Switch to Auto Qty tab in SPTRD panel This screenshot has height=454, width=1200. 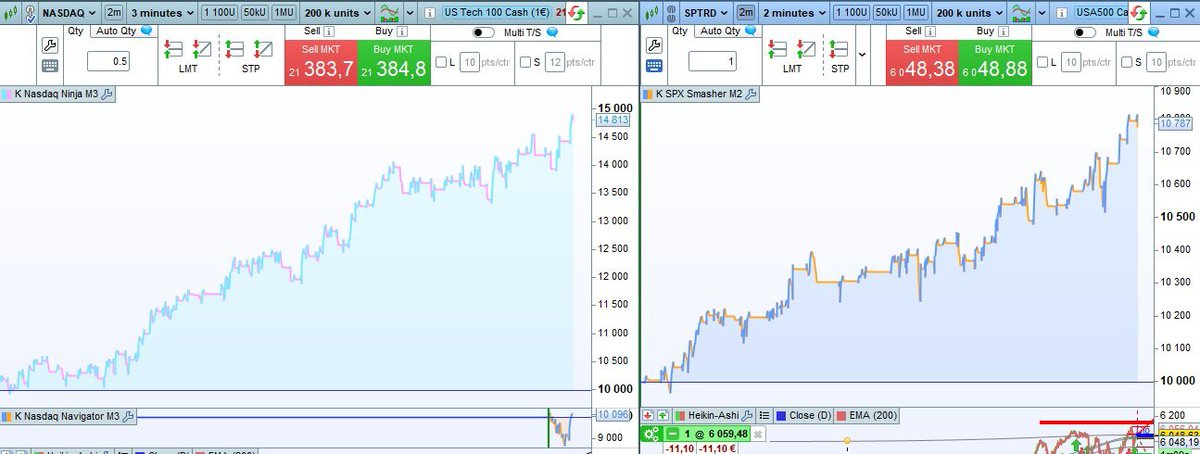728,31
